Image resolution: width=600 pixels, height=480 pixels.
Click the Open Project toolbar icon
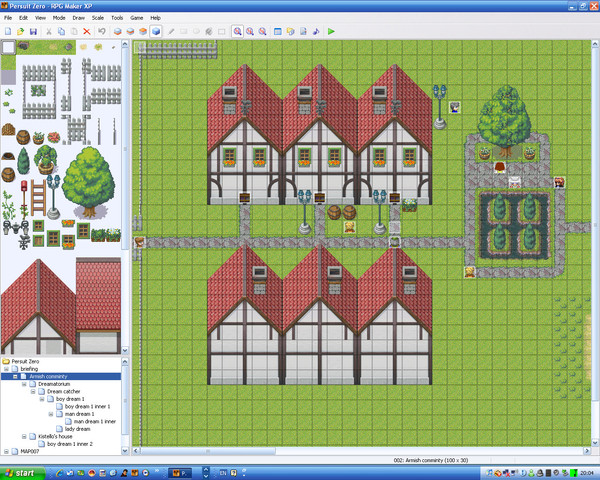click(21, 31)
